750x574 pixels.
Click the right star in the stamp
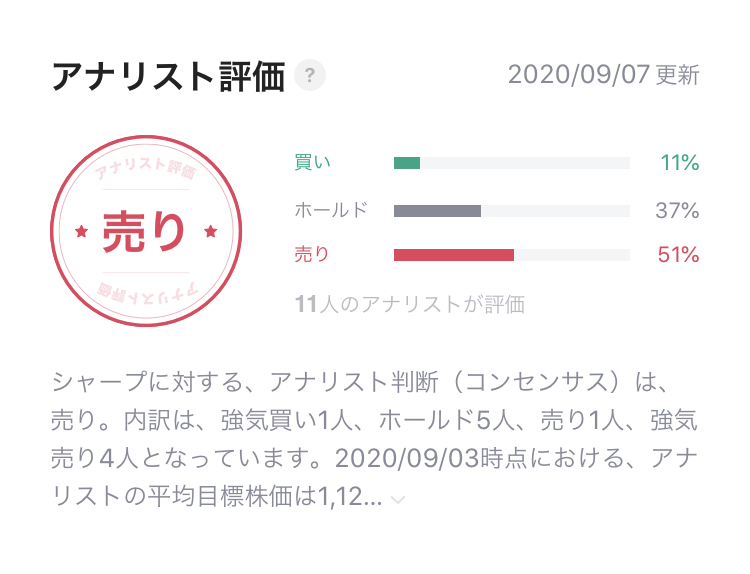(210, 232)
